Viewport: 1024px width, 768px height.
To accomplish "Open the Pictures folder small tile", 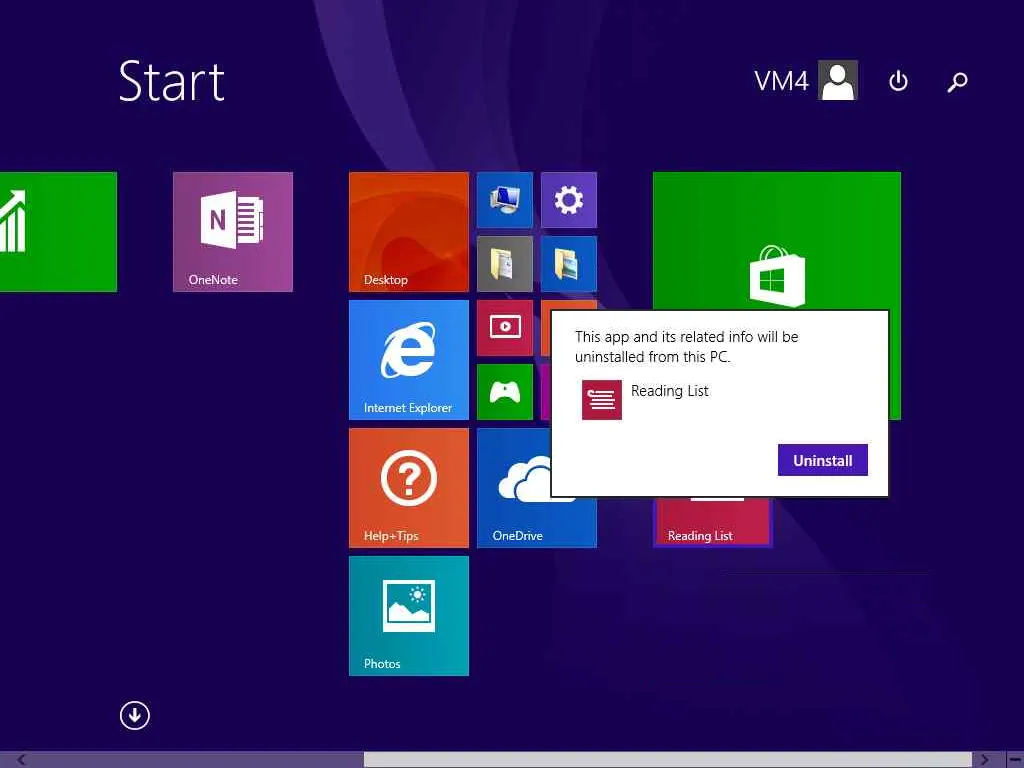I will 569,264.
